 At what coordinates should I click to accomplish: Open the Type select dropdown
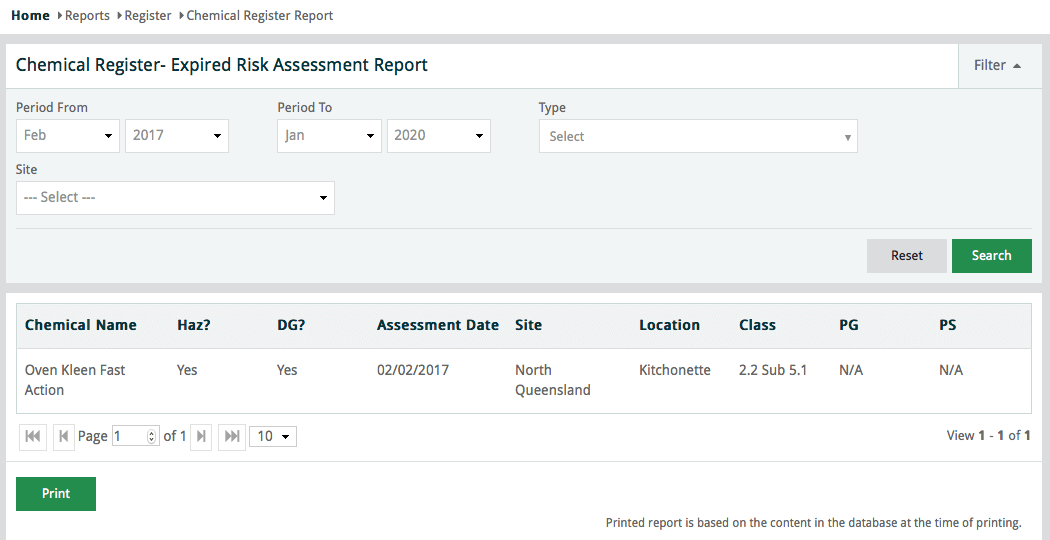click(697, 137)
